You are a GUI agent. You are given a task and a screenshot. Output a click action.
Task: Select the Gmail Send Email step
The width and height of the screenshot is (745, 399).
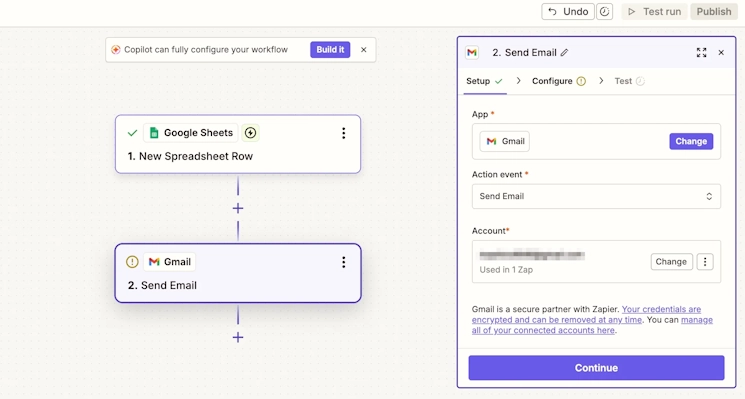(x=238, y=273)
